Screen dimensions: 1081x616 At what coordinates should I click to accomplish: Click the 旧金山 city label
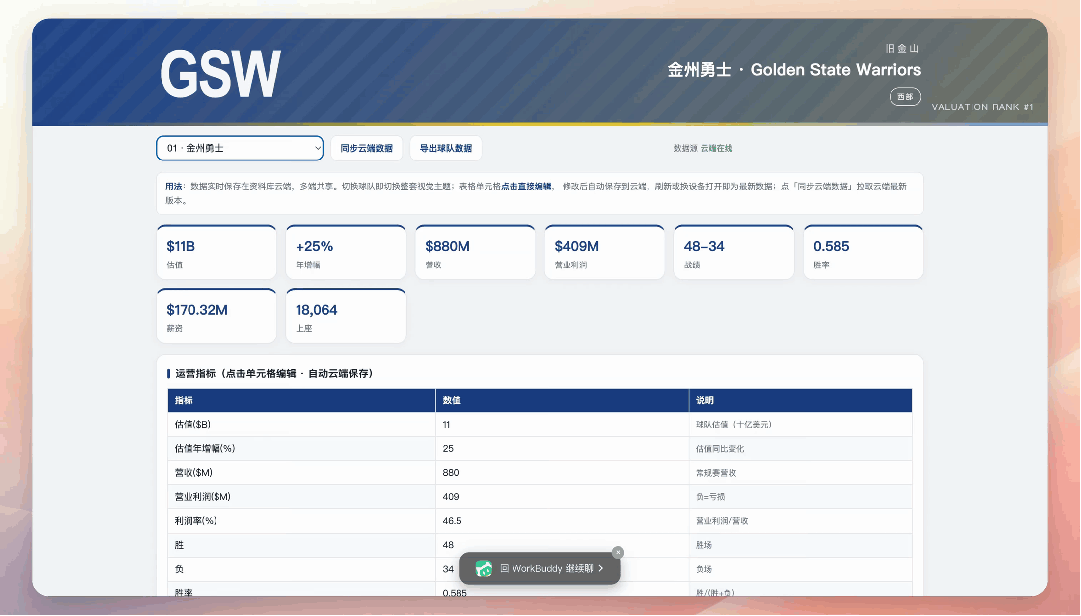click(902, 48)
